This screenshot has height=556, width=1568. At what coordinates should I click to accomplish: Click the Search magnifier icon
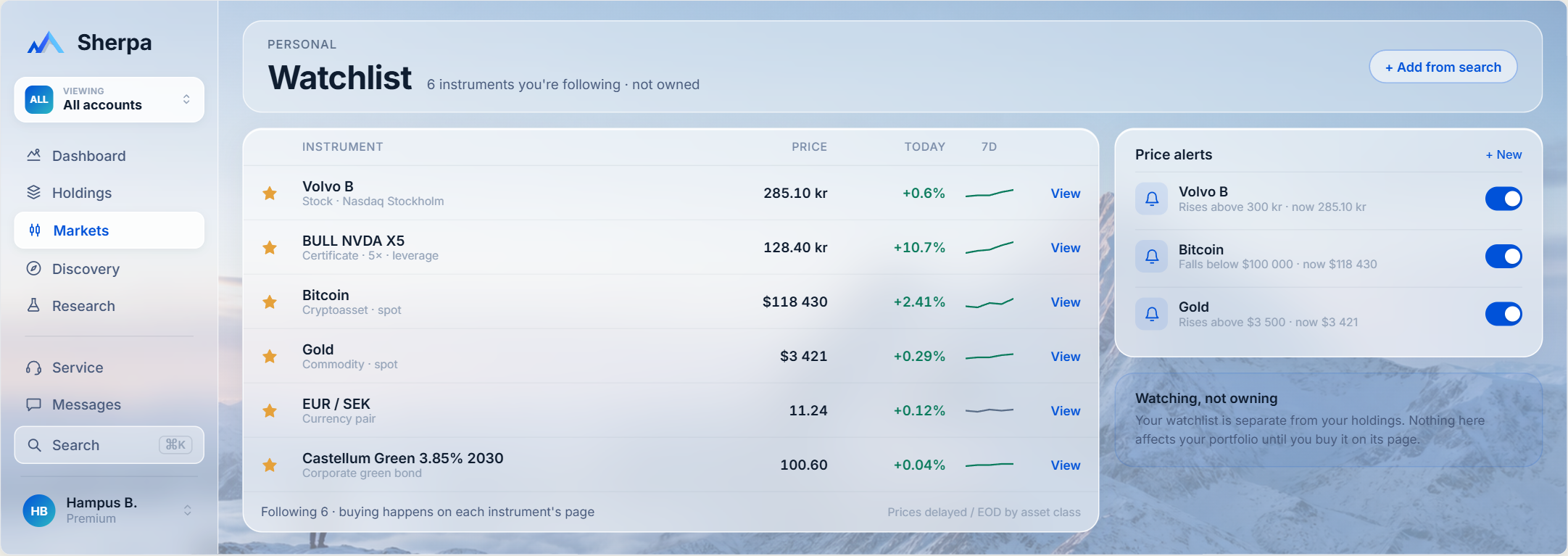pyautogui.click(x=34, y=445)
